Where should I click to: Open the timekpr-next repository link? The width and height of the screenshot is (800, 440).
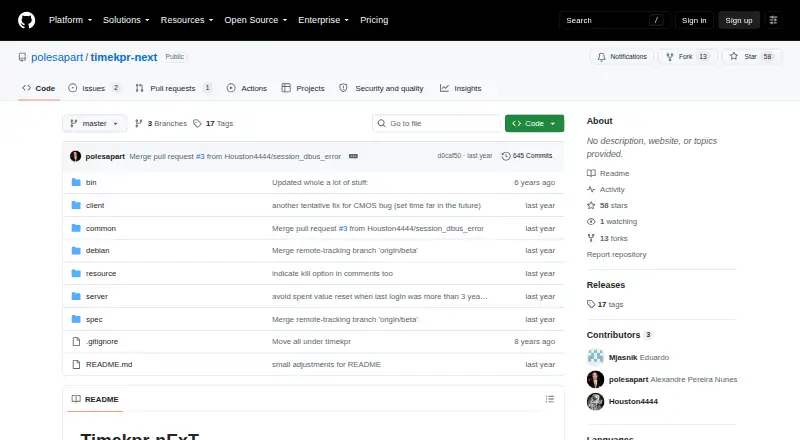point(124,57)
